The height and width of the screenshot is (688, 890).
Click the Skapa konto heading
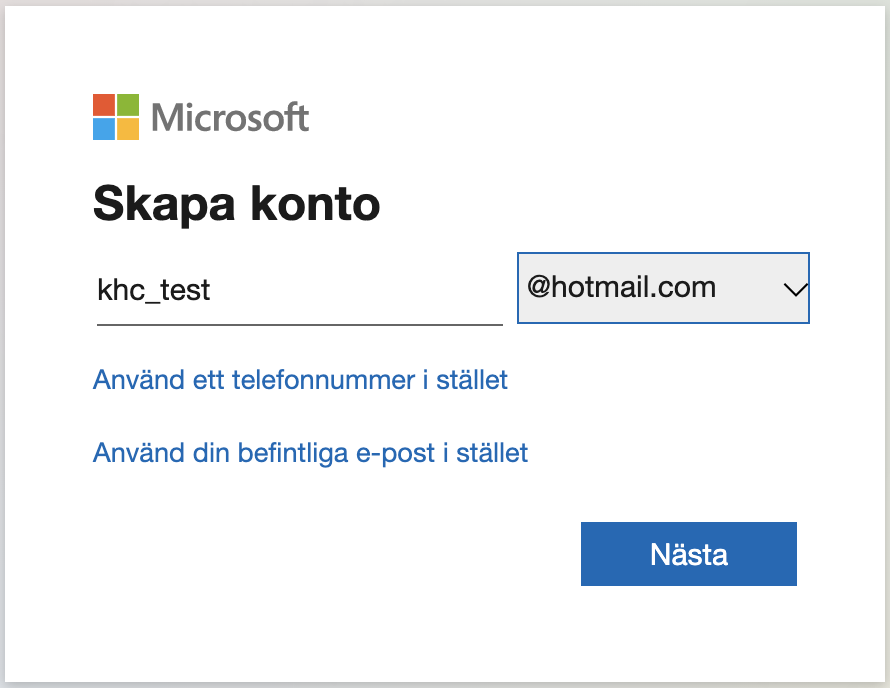coord(237,204)
